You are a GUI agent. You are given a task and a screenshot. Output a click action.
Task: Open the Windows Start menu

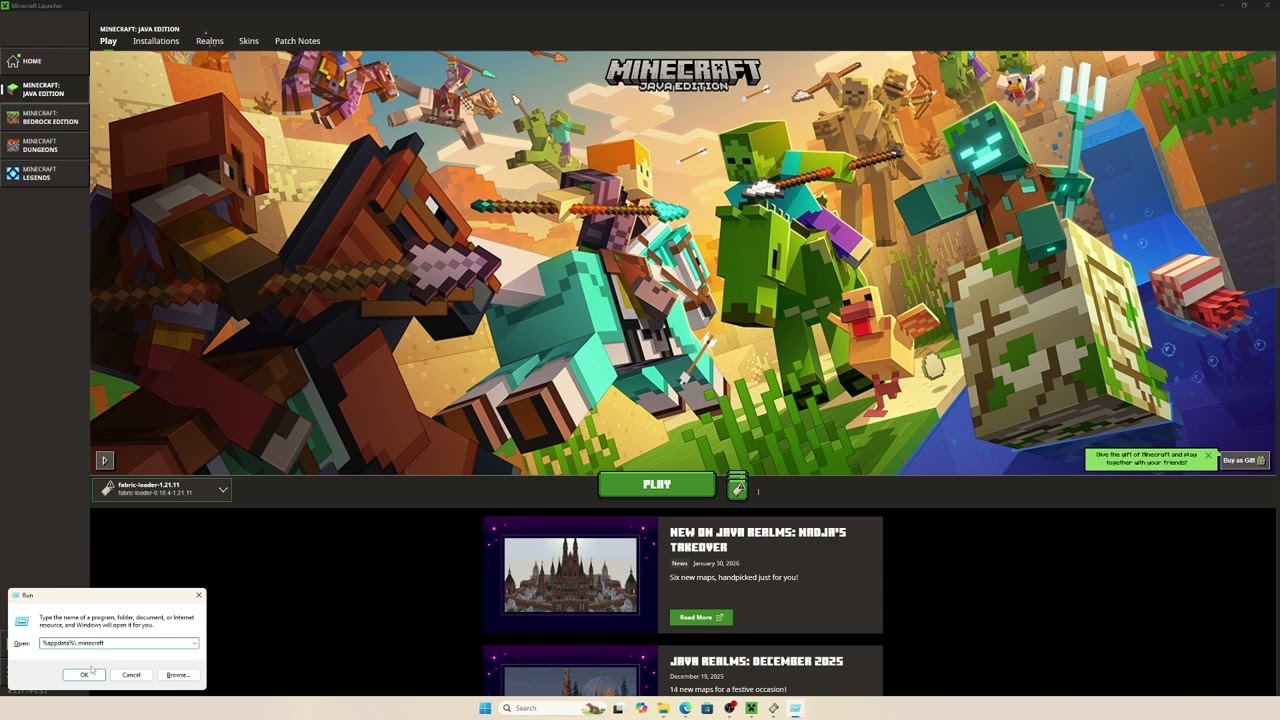[485, 708]
